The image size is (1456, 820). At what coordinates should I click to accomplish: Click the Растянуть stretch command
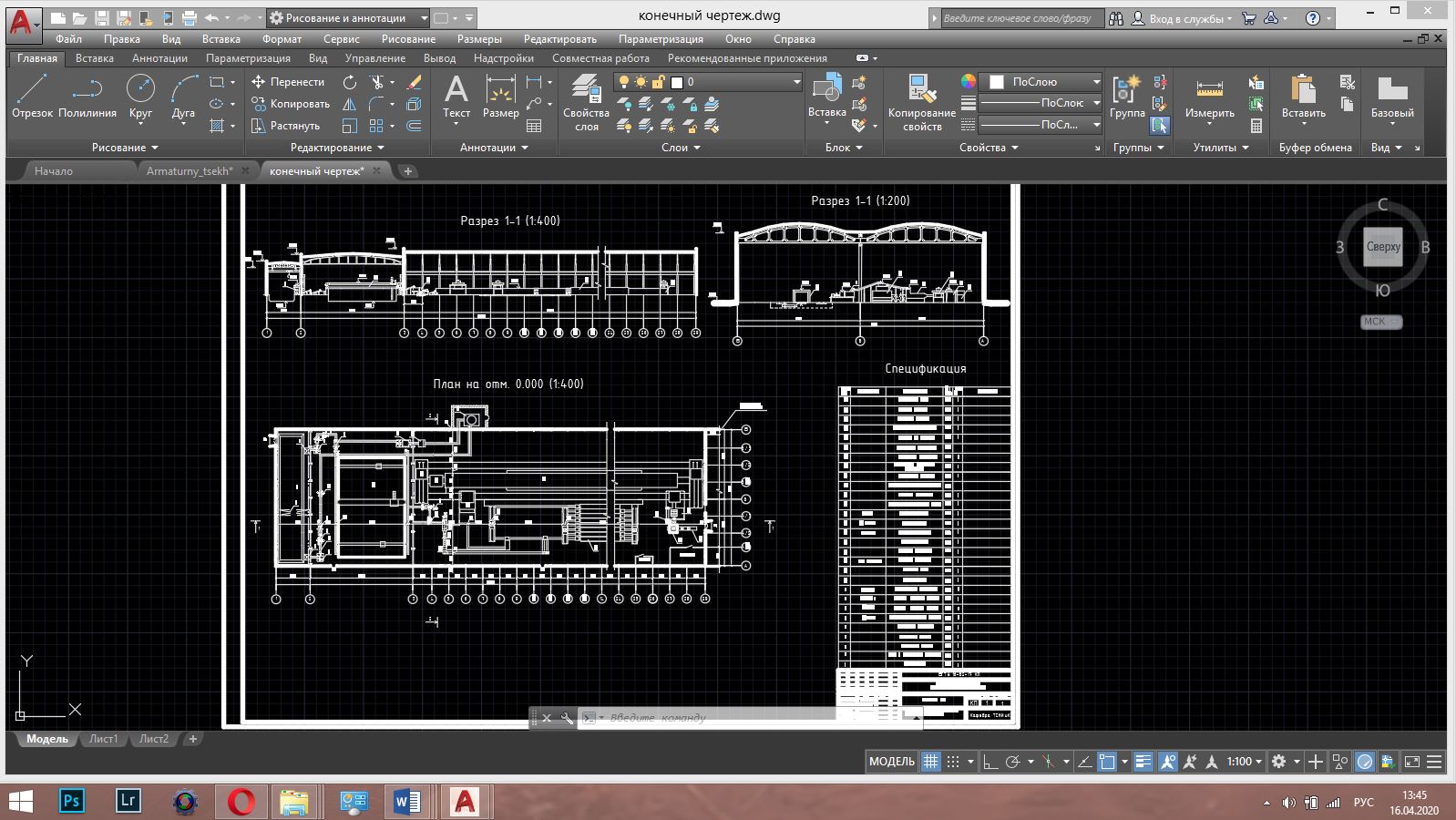tap(285, 126)
